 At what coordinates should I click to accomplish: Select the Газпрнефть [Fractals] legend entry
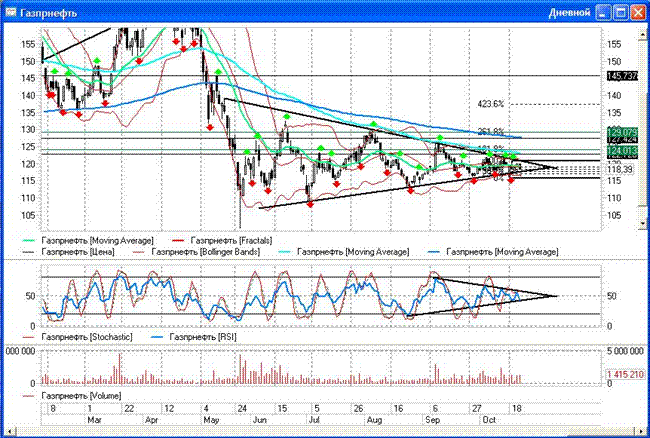point(222,240)
